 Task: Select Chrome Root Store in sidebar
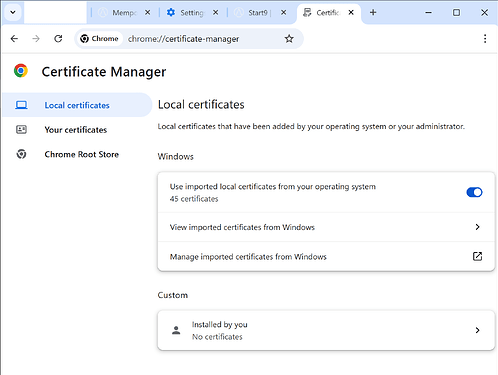[x=81, y=154]
